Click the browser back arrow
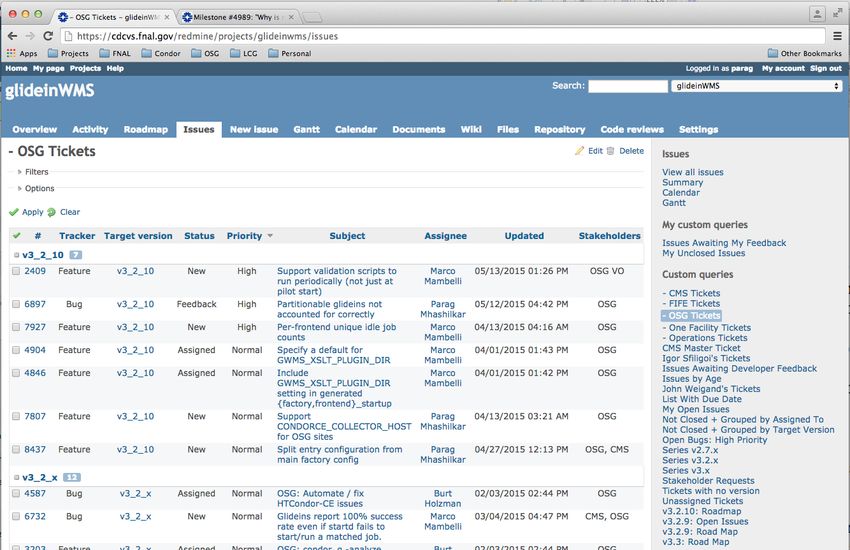850x550 pixels. (x=12, y=36)
